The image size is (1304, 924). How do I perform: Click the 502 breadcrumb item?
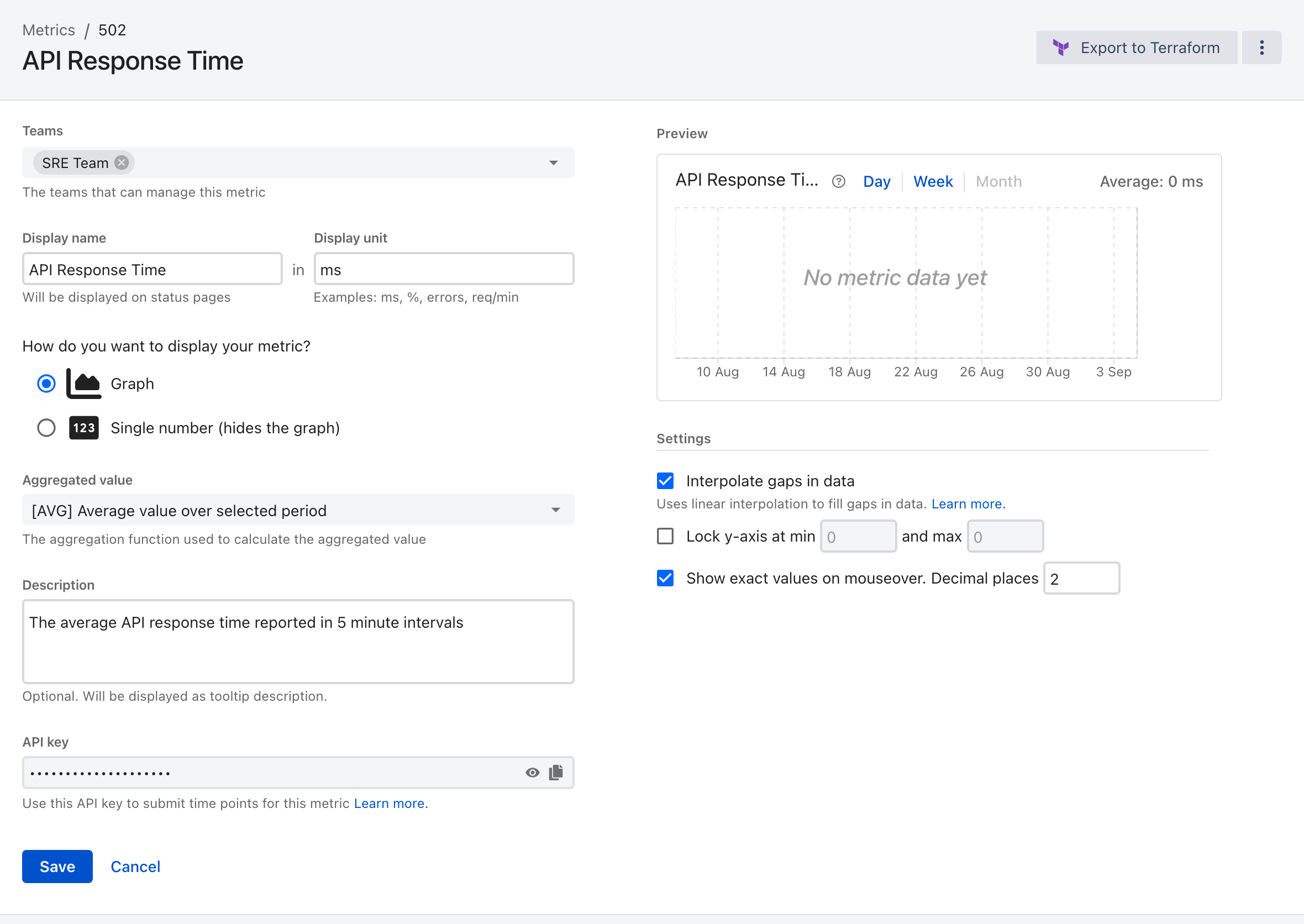click(112, 30)
